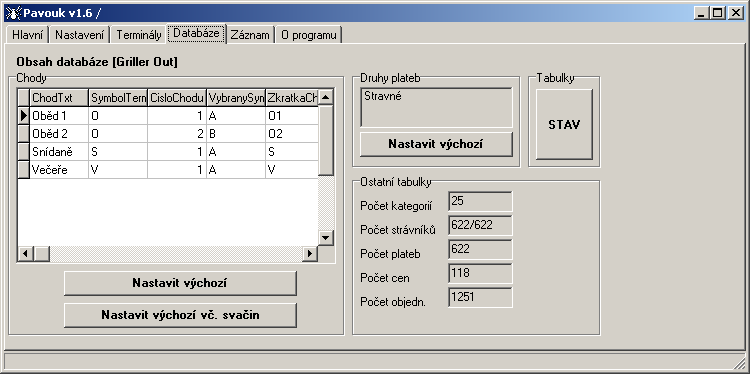The height and width of the screenshot is (374, 750).
Task: Click the vertical scrollbar thumb of grid
Action: (326, 141)
